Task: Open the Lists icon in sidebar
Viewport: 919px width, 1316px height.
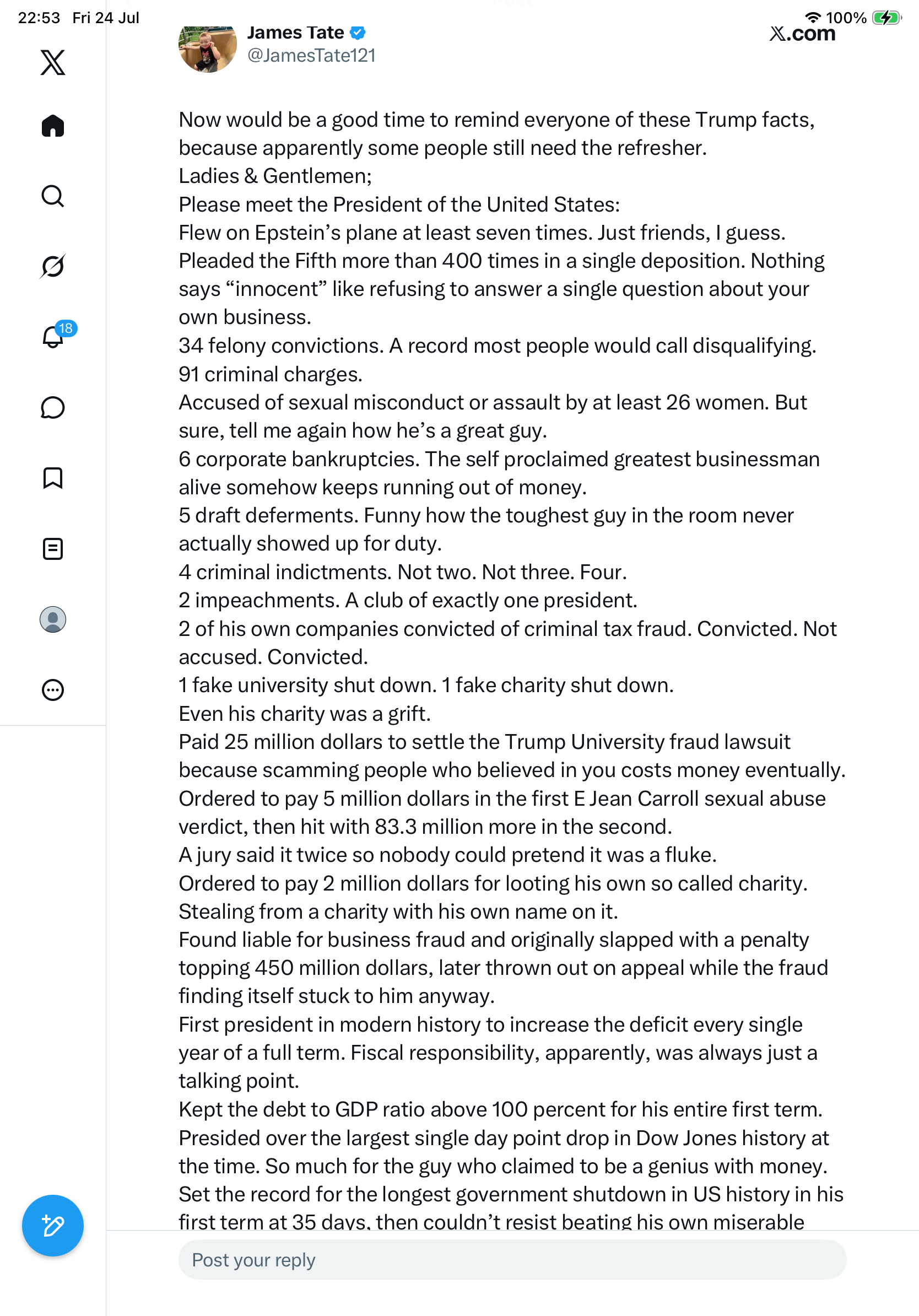Action: pyautogui.click(x=53, y=548)
